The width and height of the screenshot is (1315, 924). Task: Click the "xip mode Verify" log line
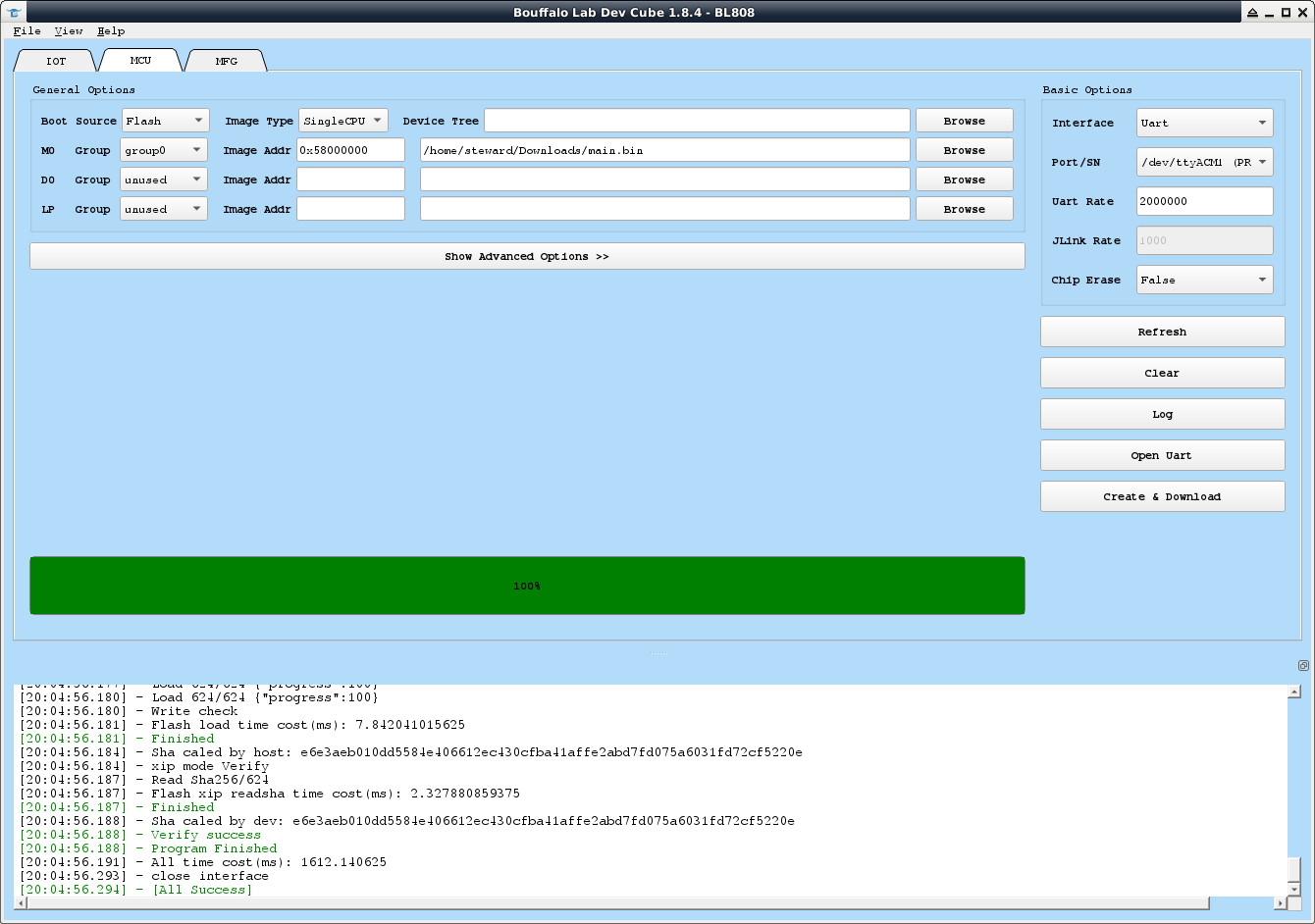(144, 766)
